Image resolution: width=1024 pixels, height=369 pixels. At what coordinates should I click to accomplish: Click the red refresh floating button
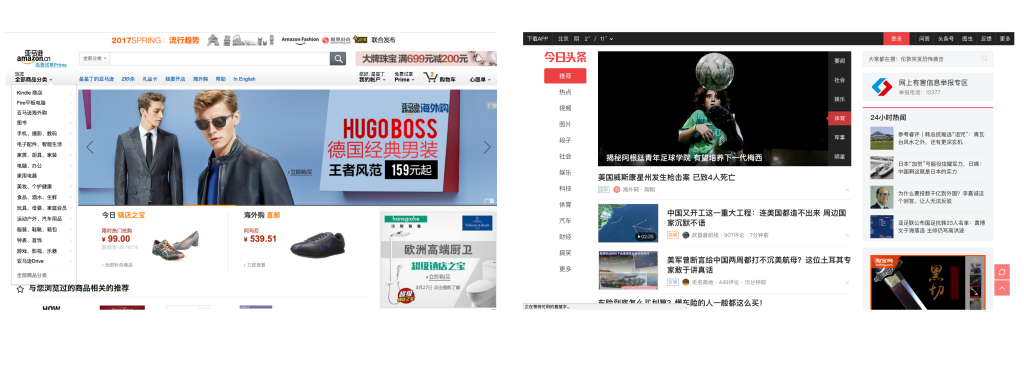click(x=1002, y=272)
